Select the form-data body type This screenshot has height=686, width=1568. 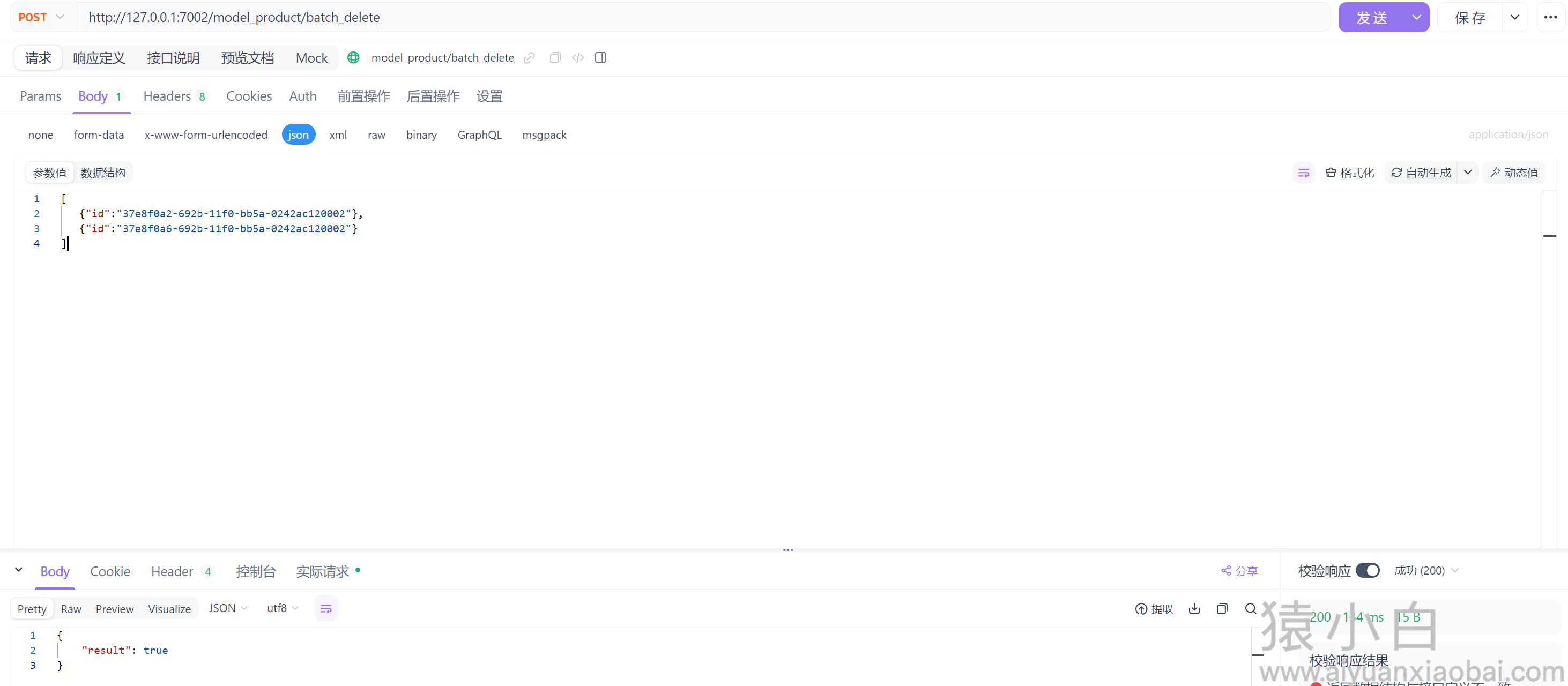coord(99,135)
